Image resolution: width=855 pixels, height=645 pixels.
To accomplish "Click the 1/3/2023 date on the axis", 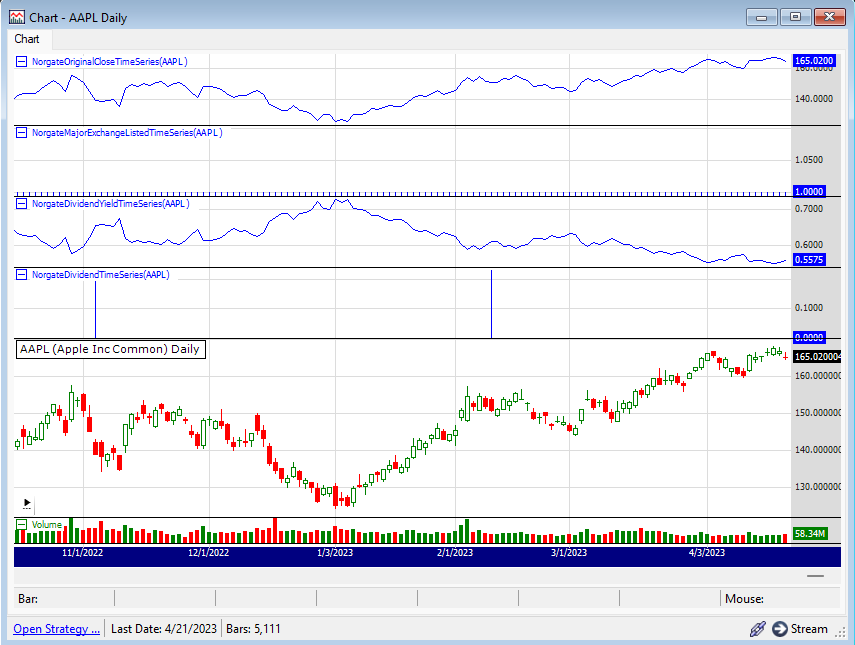I will pos(335,552).
